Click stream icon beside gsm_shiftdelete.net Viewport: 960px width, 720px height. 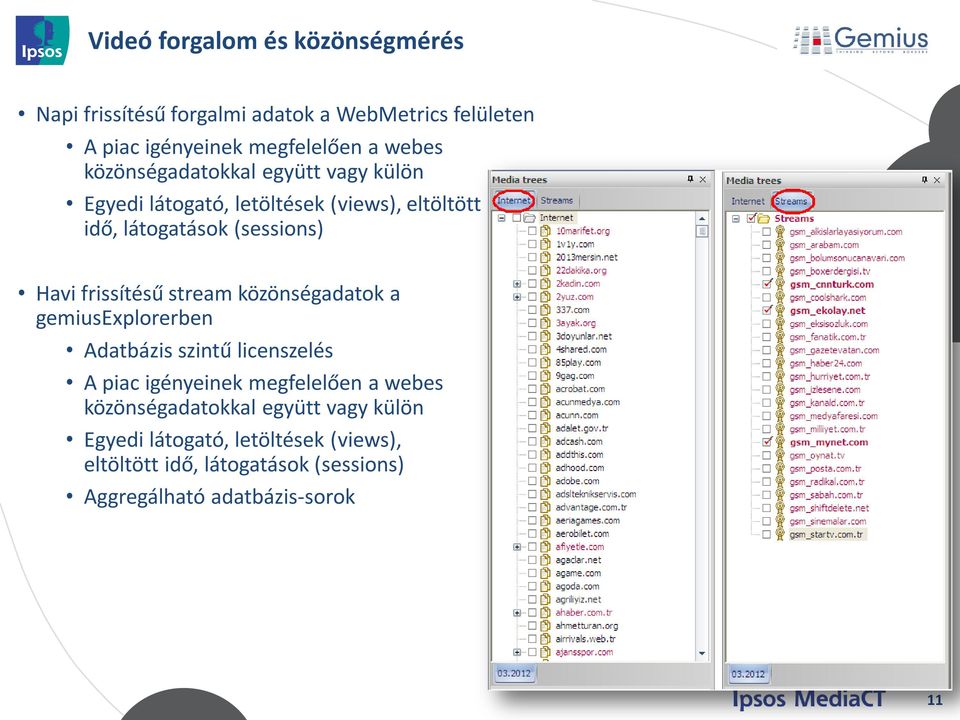click(780, 508)
